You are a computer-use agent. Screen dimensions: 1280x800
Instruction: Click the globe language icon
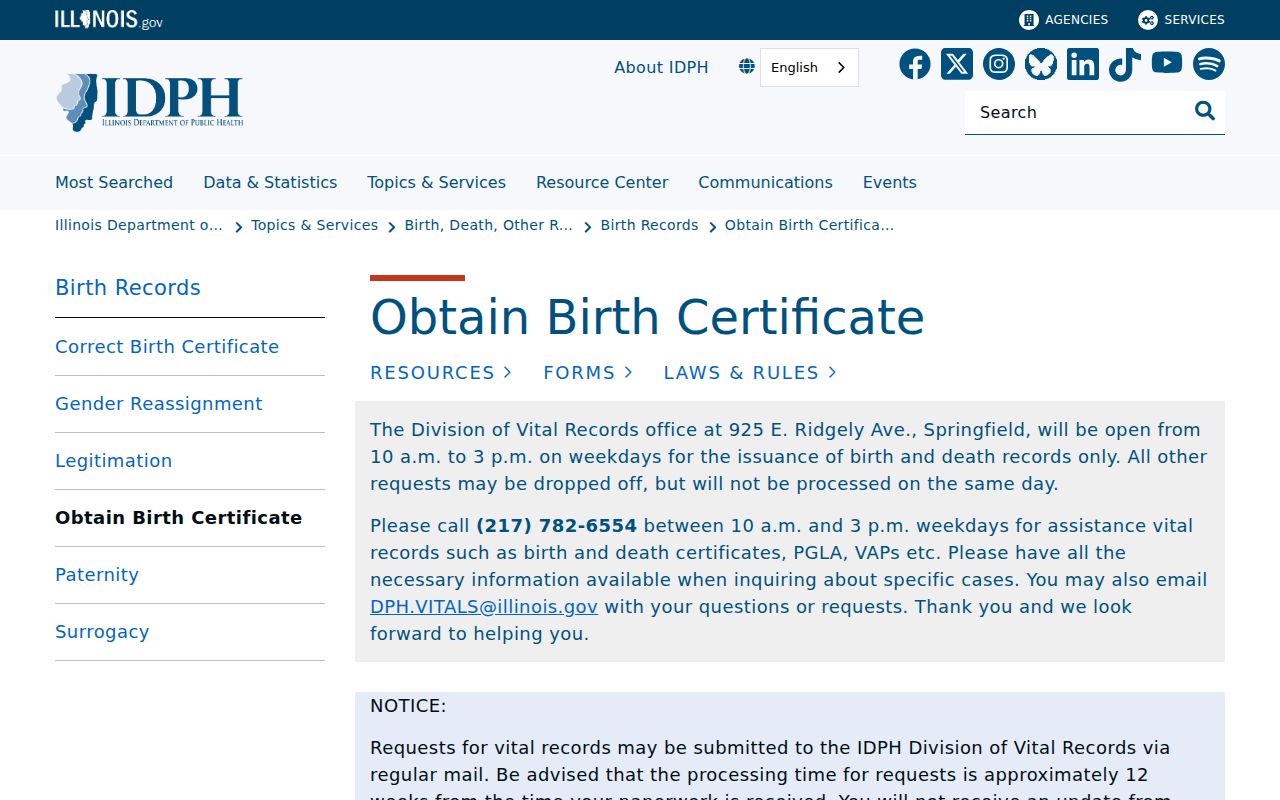point(747,67)
